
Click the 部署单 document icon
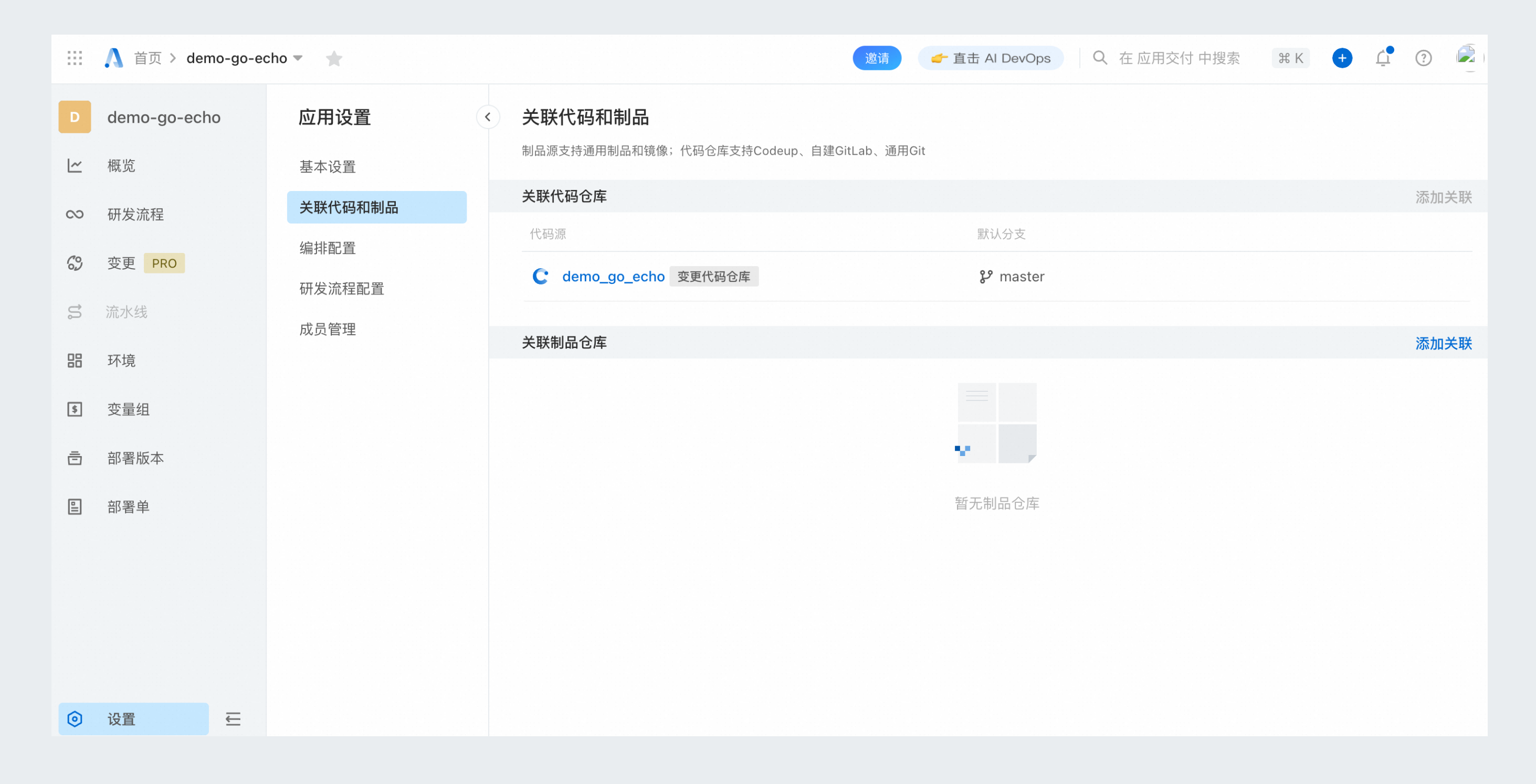(75, 507)
